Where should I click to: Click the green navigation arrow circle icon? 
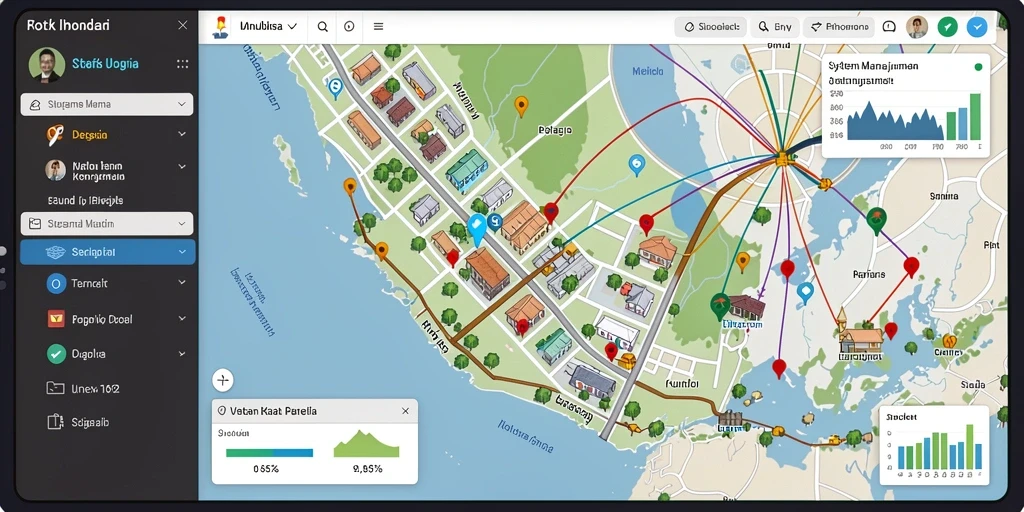pyautogui.click(x=948, y=27)
